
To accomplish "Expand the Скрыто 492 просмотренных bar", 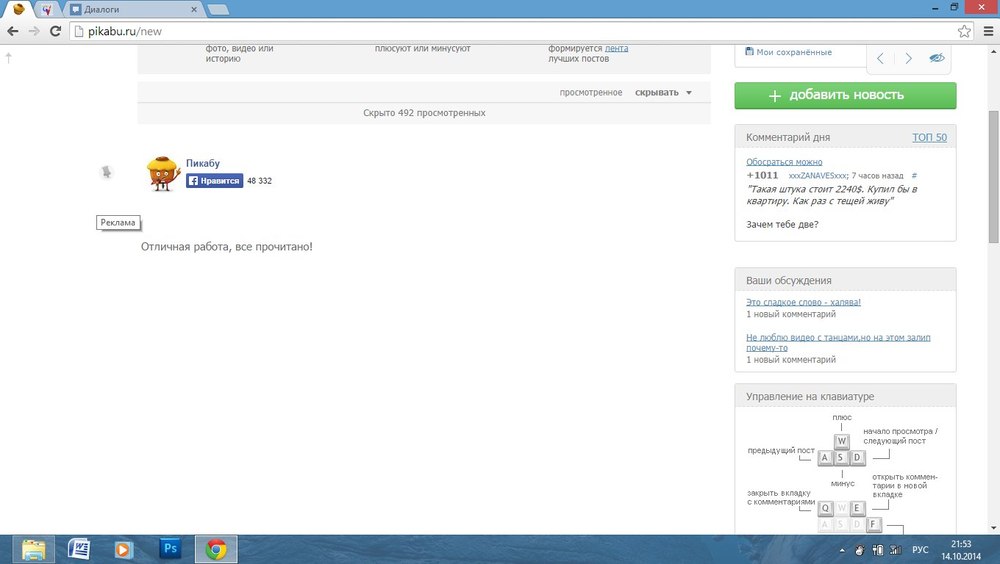I will point(424,113).
